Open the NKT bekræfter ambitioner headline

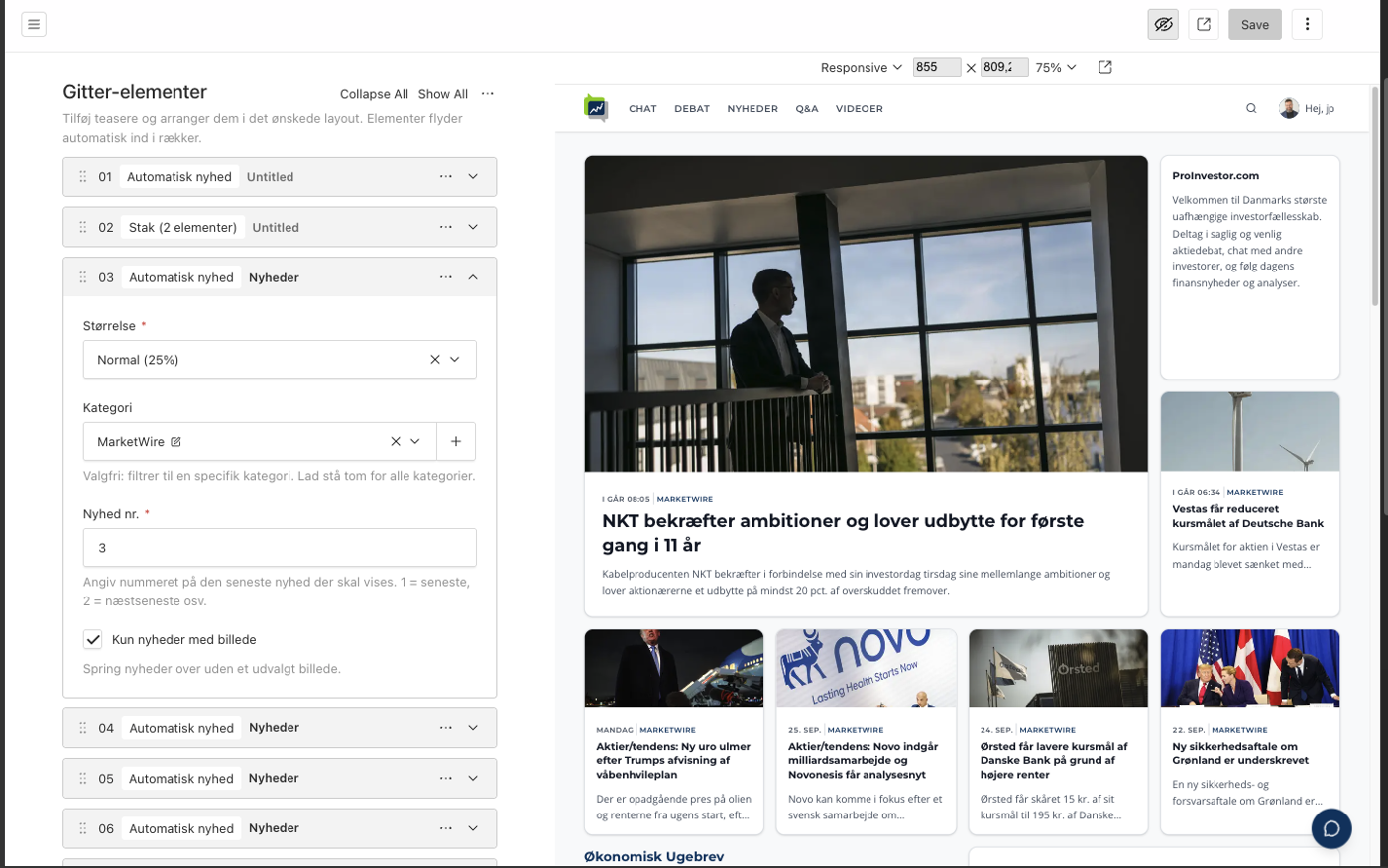[x=843, y=533]
